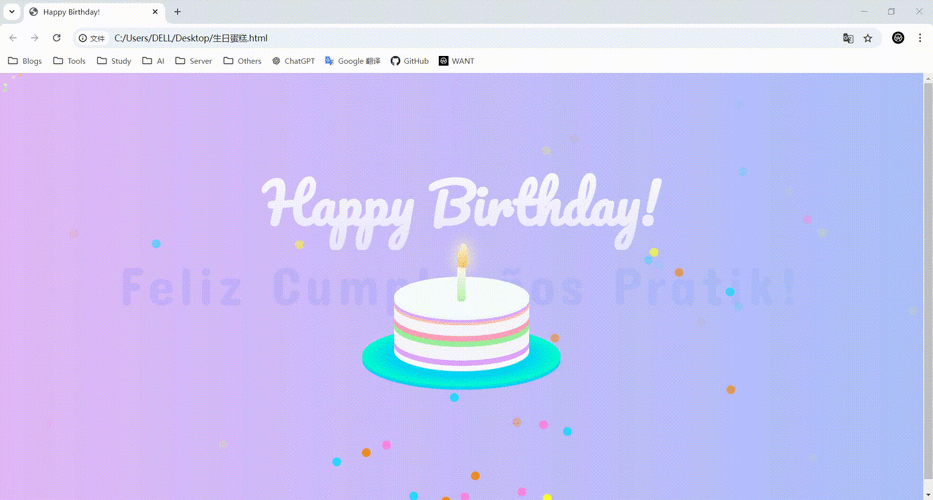
Task: Restore down the browser window
Action: (891, 11)
